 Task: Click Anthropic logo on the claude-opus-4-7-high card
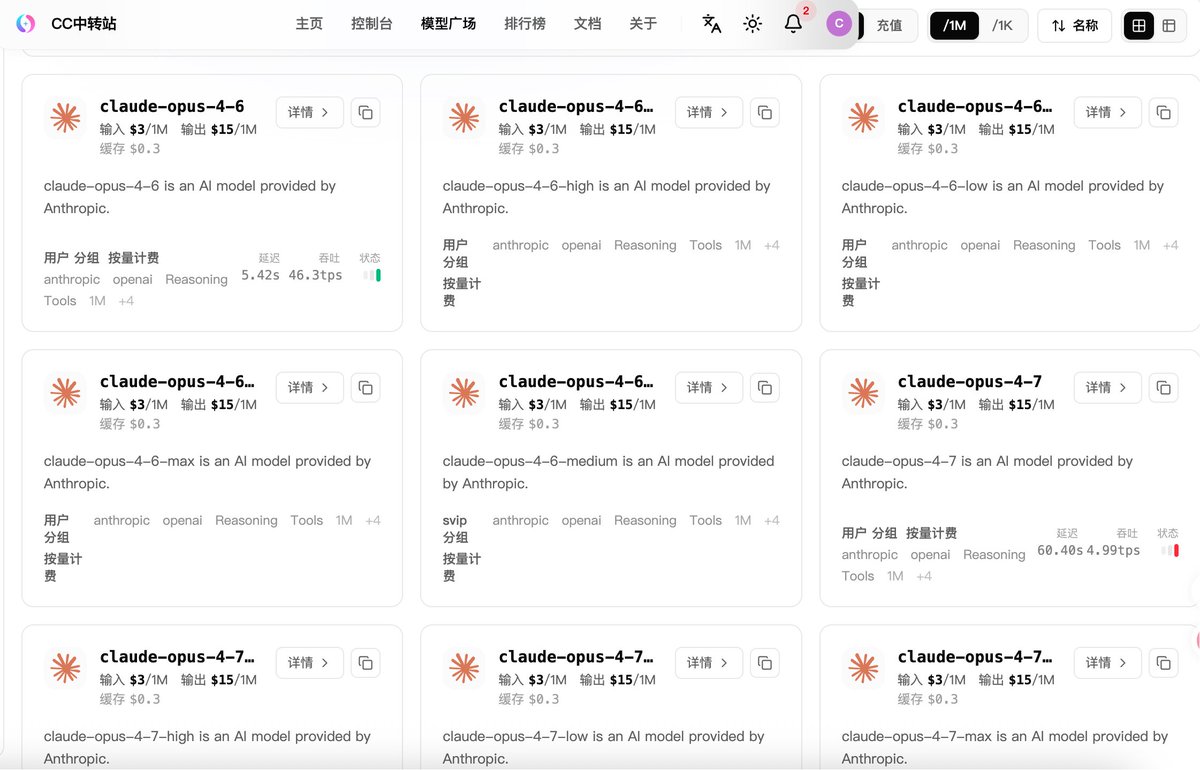point(65,668)
